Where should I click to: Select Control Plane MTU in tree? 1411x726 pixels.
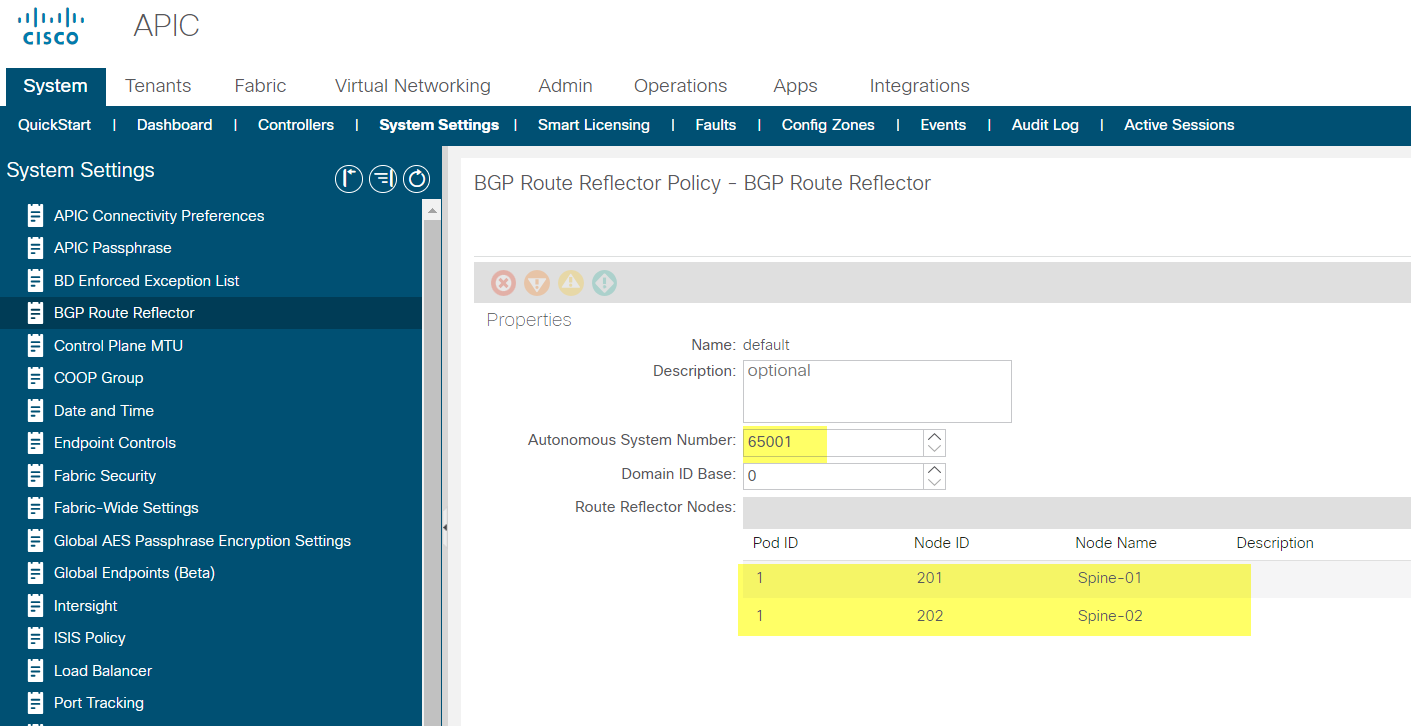118,346
